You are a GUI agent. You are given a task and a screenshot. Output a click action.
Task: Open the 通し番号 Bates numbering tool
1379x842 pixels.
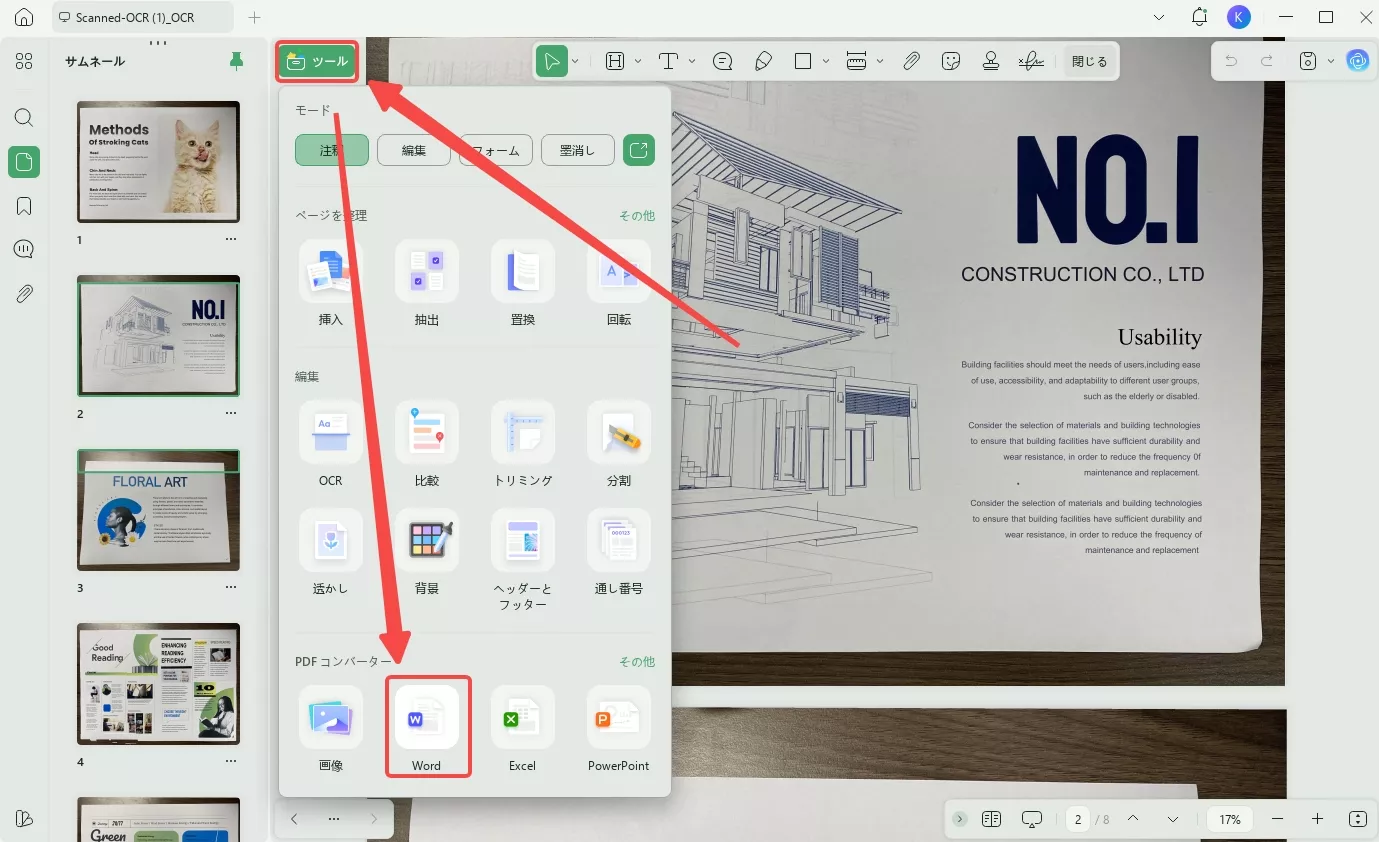[619, 553]
